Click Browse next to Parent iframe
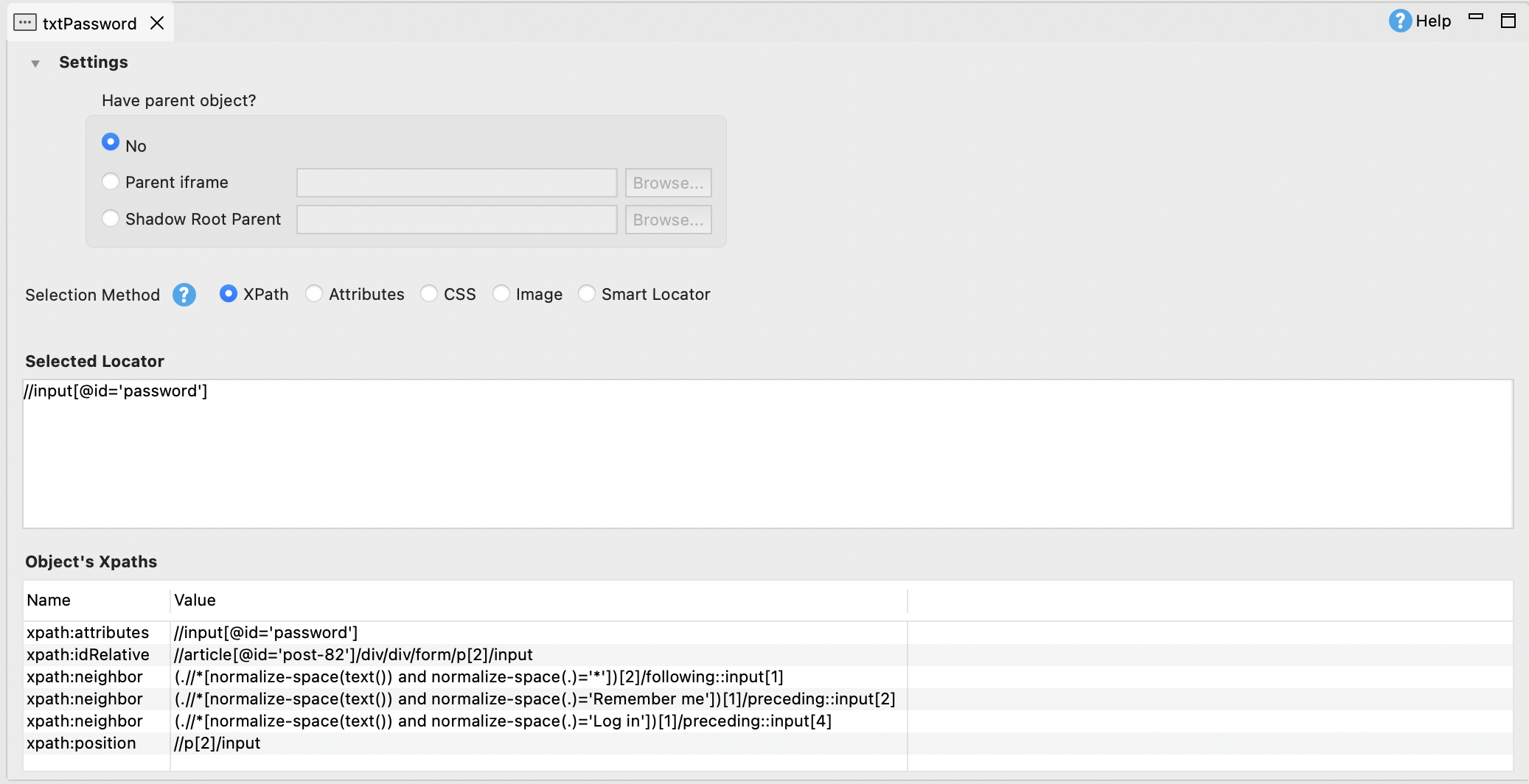Image resolution: width=1529 pixels, height=784 pixels. 667,183
